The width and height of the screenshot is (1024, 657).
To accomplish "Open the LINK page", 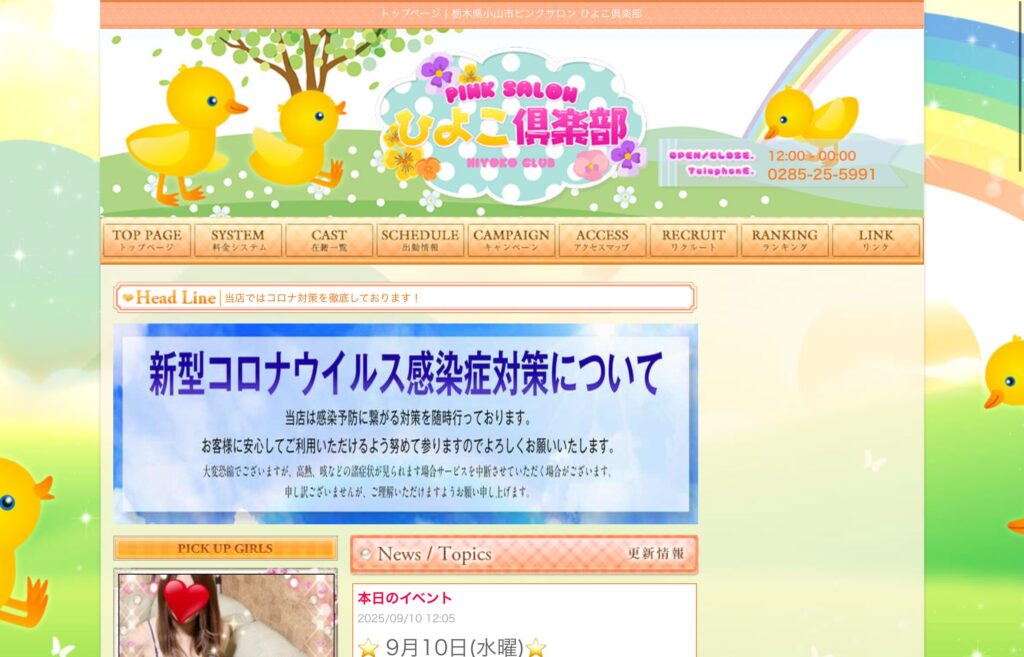I will (x=876, y=240).
